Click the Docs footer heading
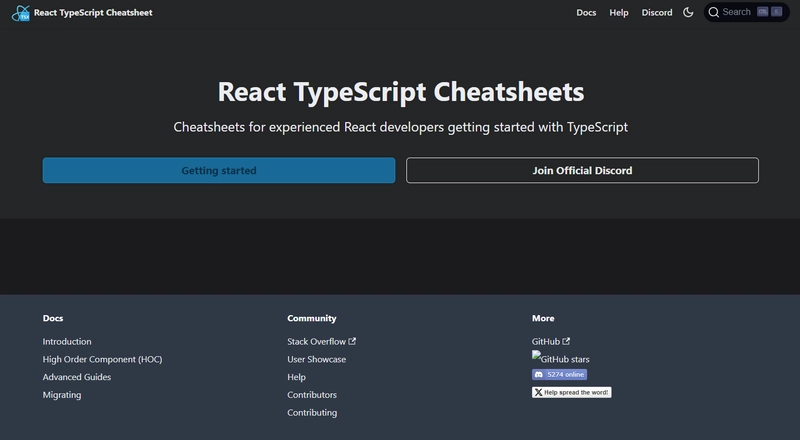Screen dimensions: 800x440 53,319
